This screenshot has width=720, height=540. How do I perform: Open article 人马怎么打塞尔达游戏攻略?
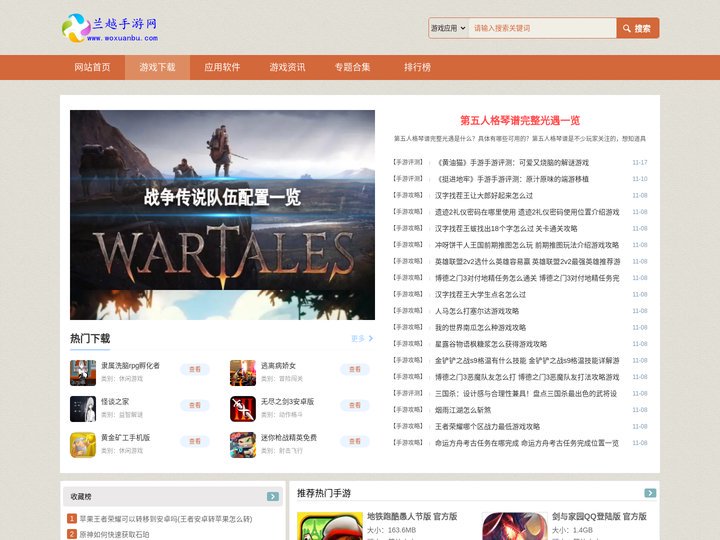pos(477,311)
